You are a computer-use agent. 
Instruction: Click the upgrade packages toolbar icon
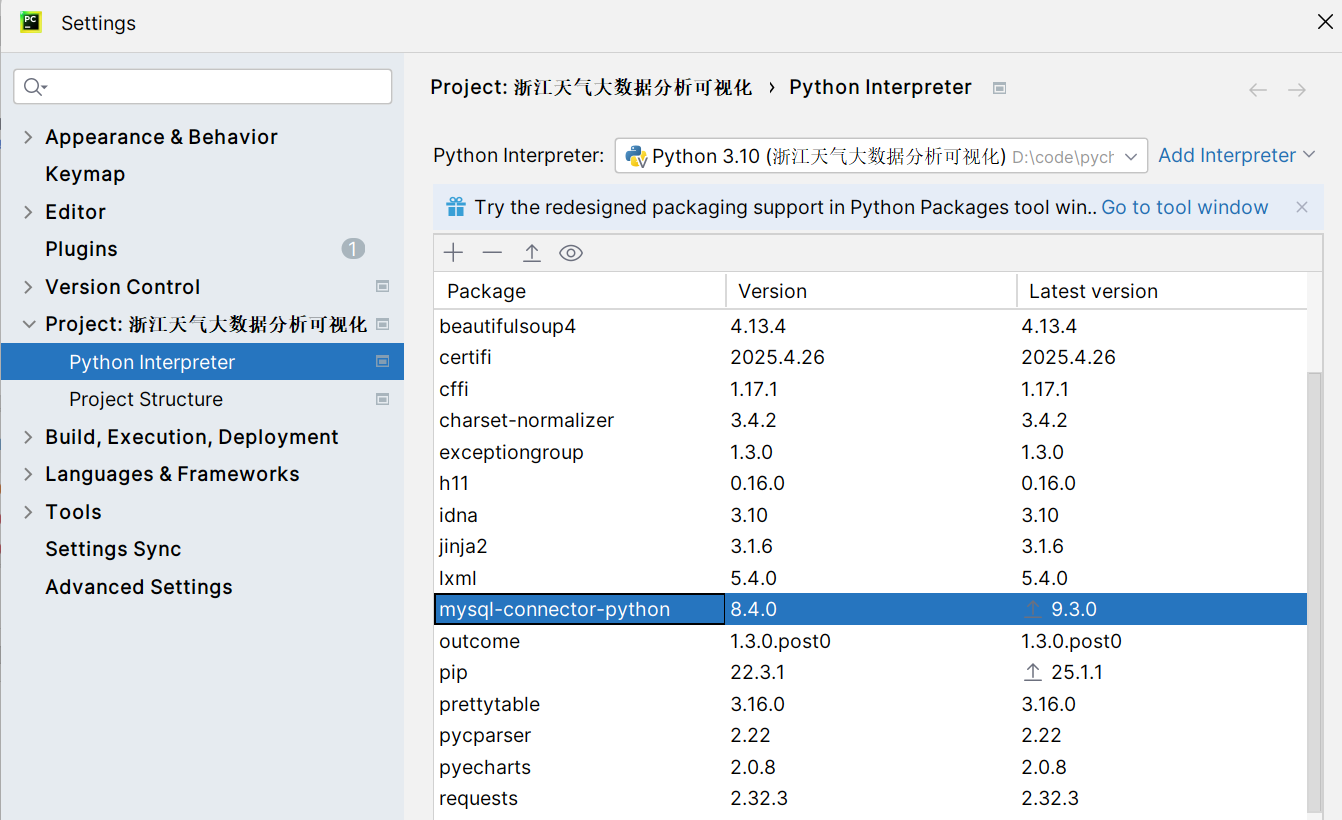(531, 252)
